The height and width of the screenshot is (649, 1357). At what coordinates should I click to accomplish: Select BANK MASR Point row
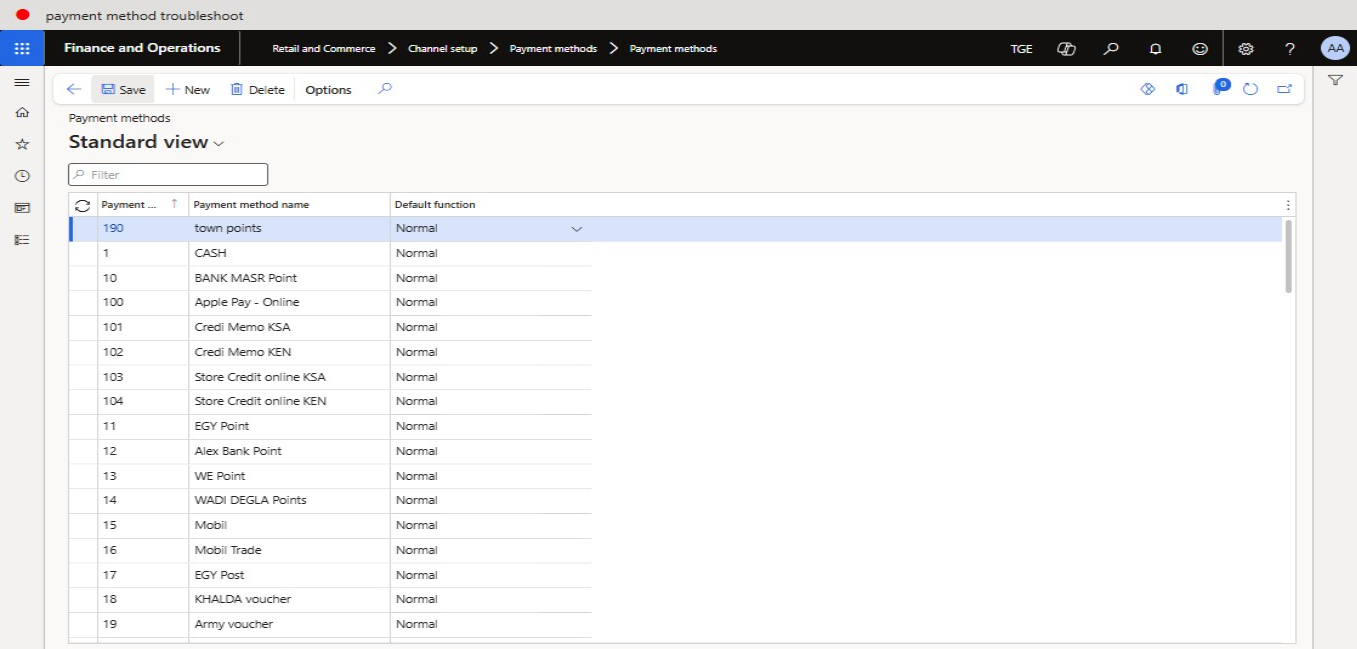[x=330, y=278]
